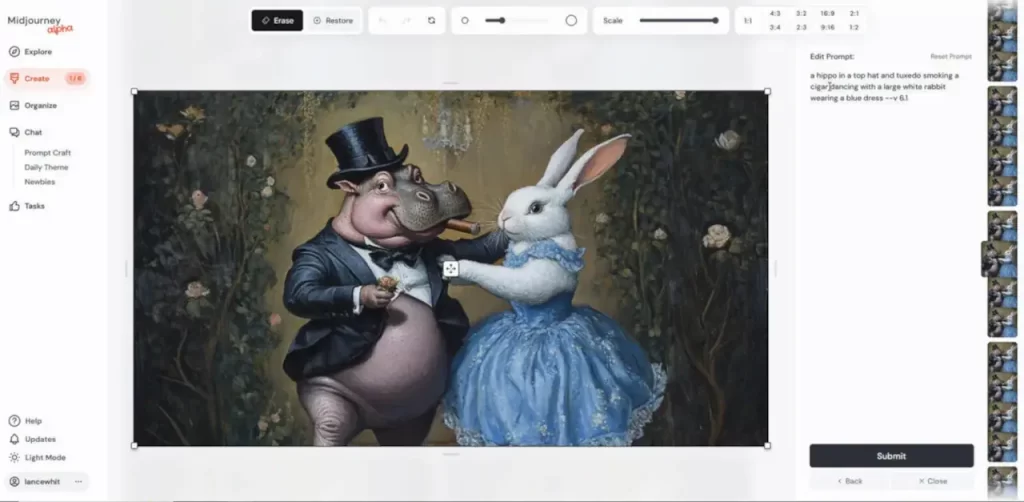Open the lancewhit account options menu
Image resolution: width=1024 pixels, height=502 pixels.
tap(78, 481)
